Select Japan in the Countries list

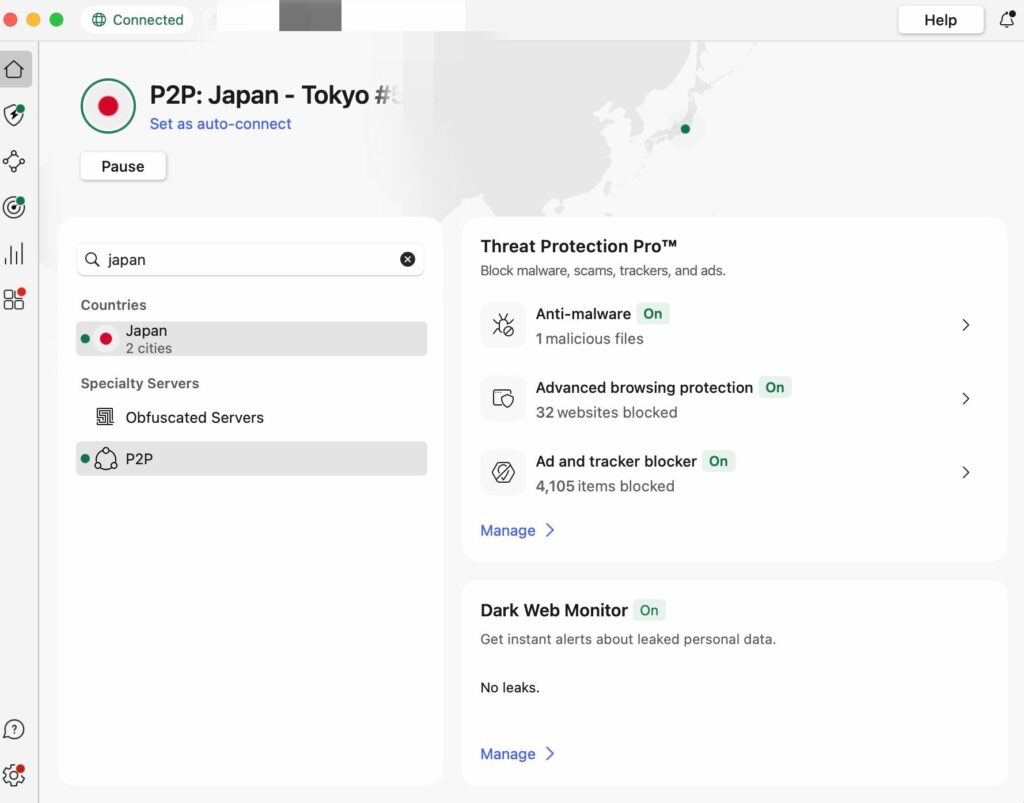pos(251,339)
